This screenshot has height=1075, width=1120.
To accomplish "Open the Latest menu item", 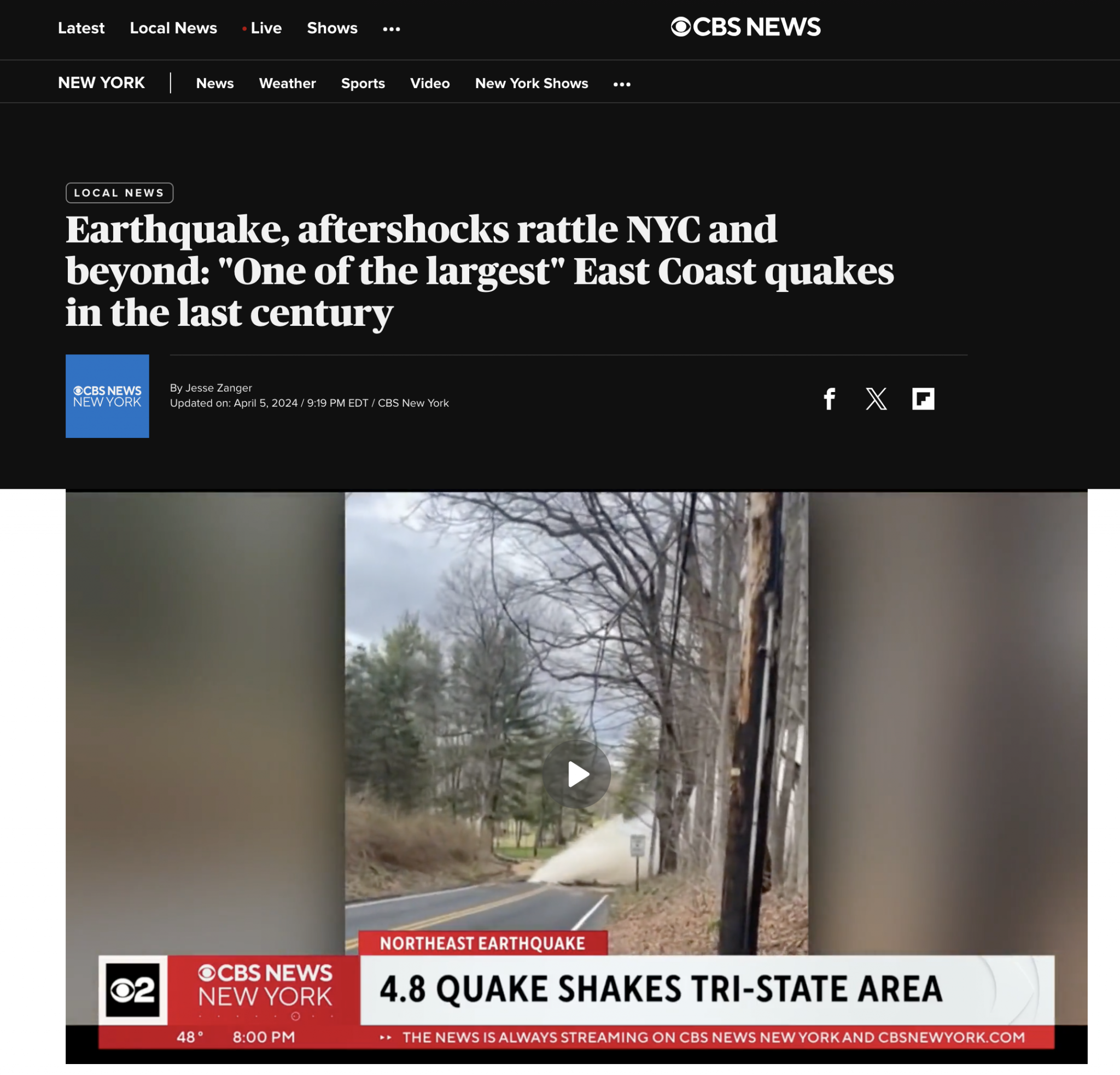I will pyautogui.click(x=81, y=28).
